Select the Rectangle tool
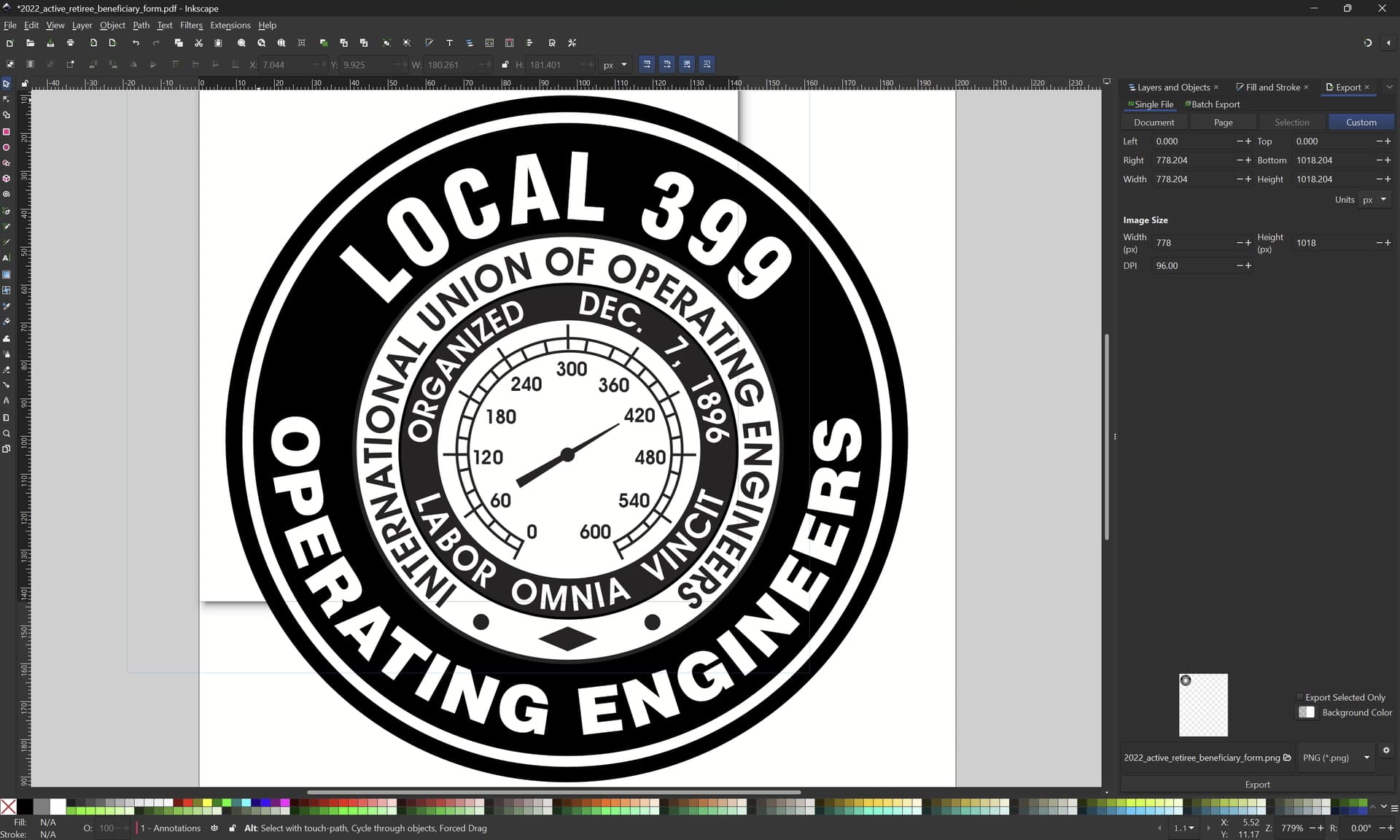 pyautogui.click(x=7, y=131)
